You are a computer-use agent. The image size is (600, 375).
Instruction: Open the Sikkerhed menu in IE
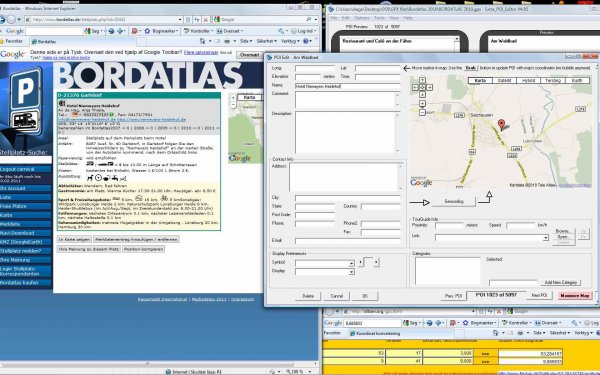[266, 41]
